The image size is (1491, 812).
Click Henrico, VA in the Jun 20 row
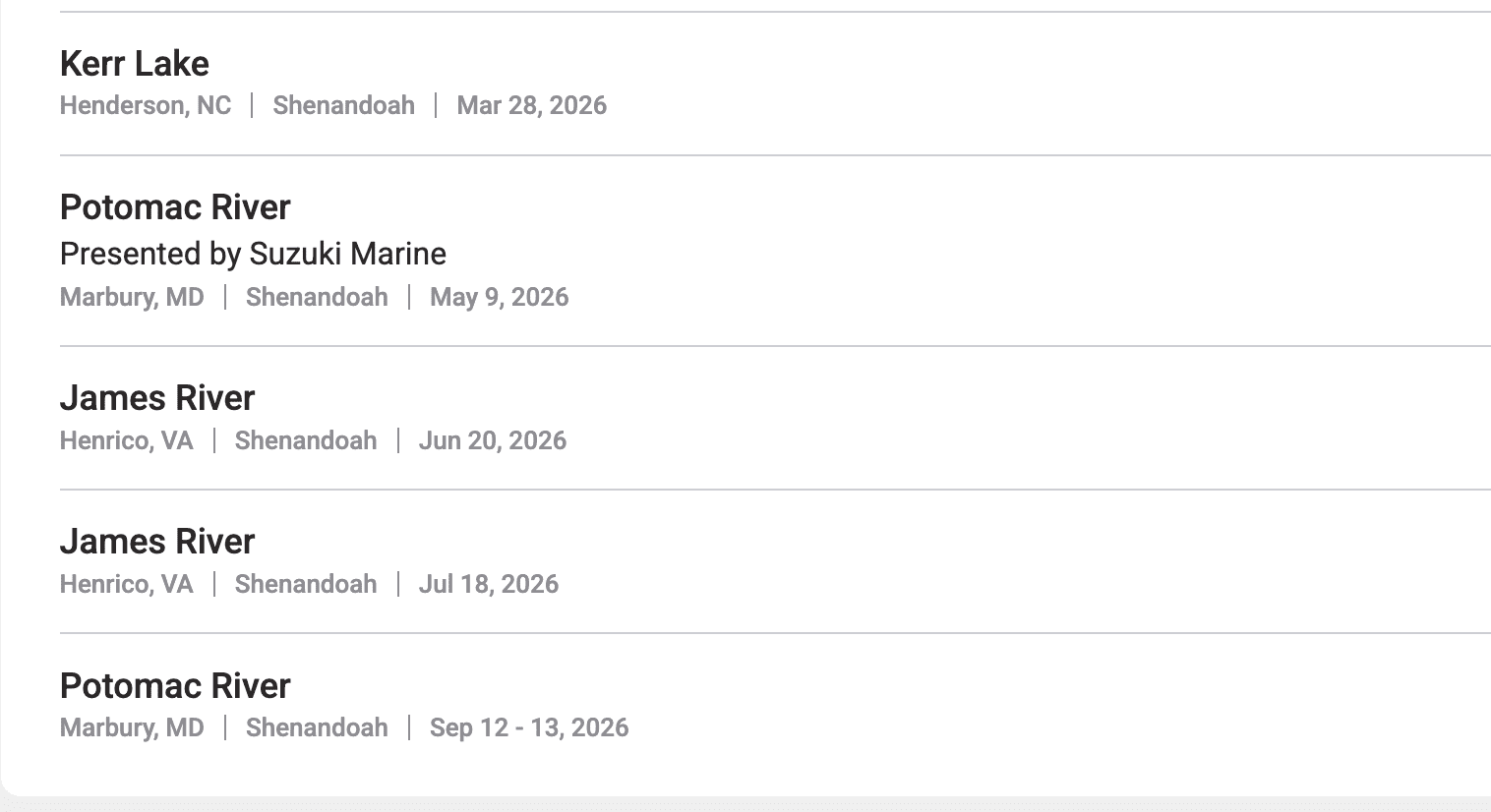[x=126, y=440]
